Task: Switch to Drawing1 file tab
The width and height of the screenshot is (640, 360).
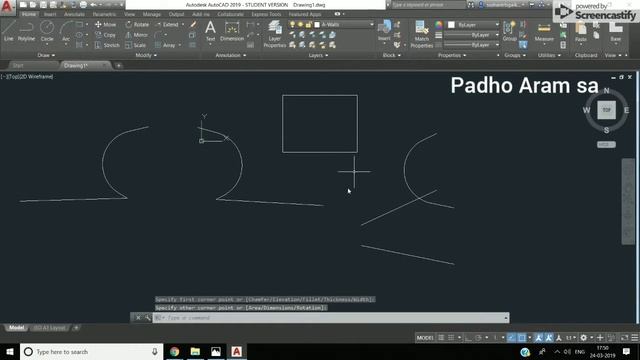Action: (85, 65)
